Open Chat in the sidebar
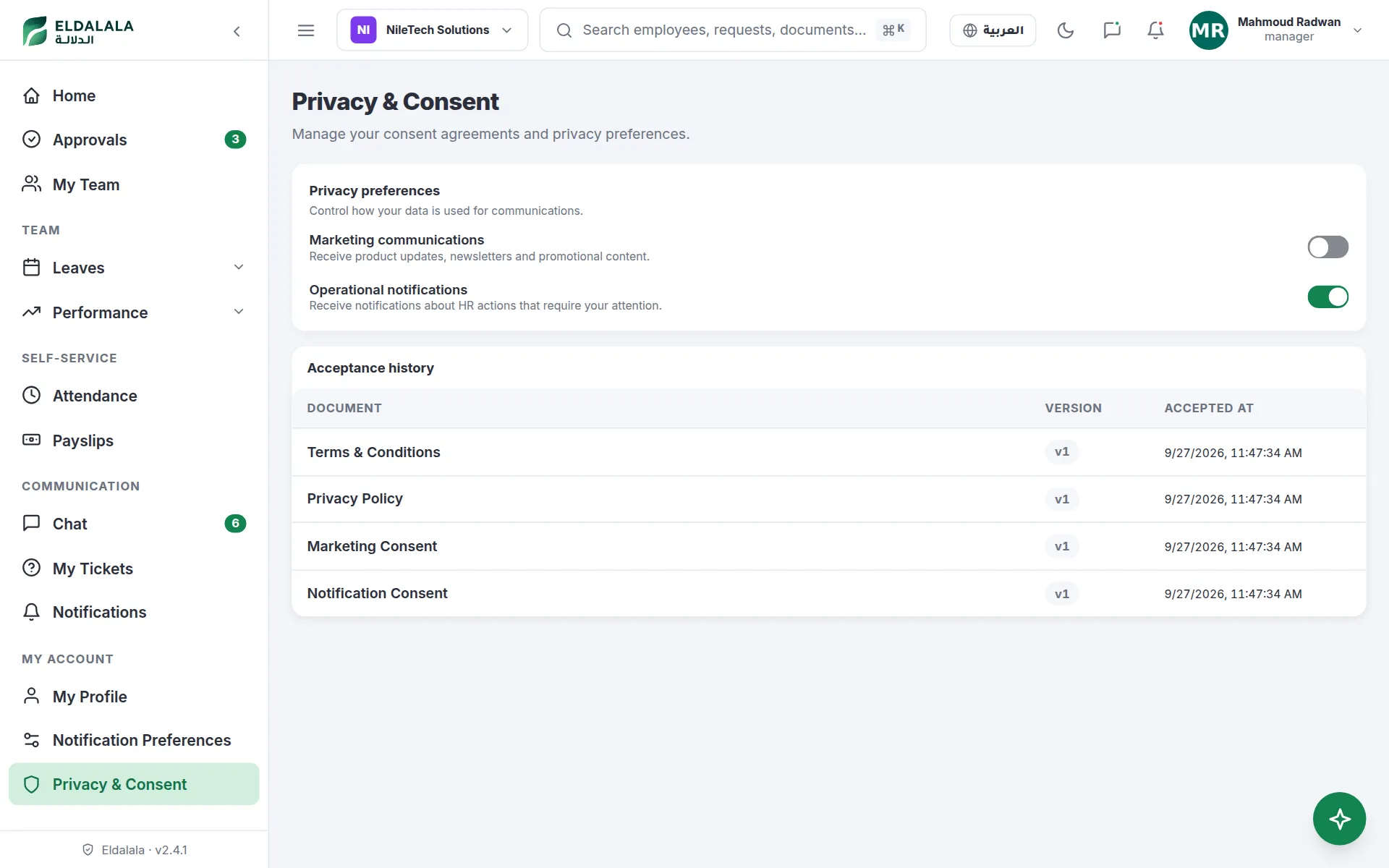The width and height of the screenshot is (1389, 868). (134, 524)
